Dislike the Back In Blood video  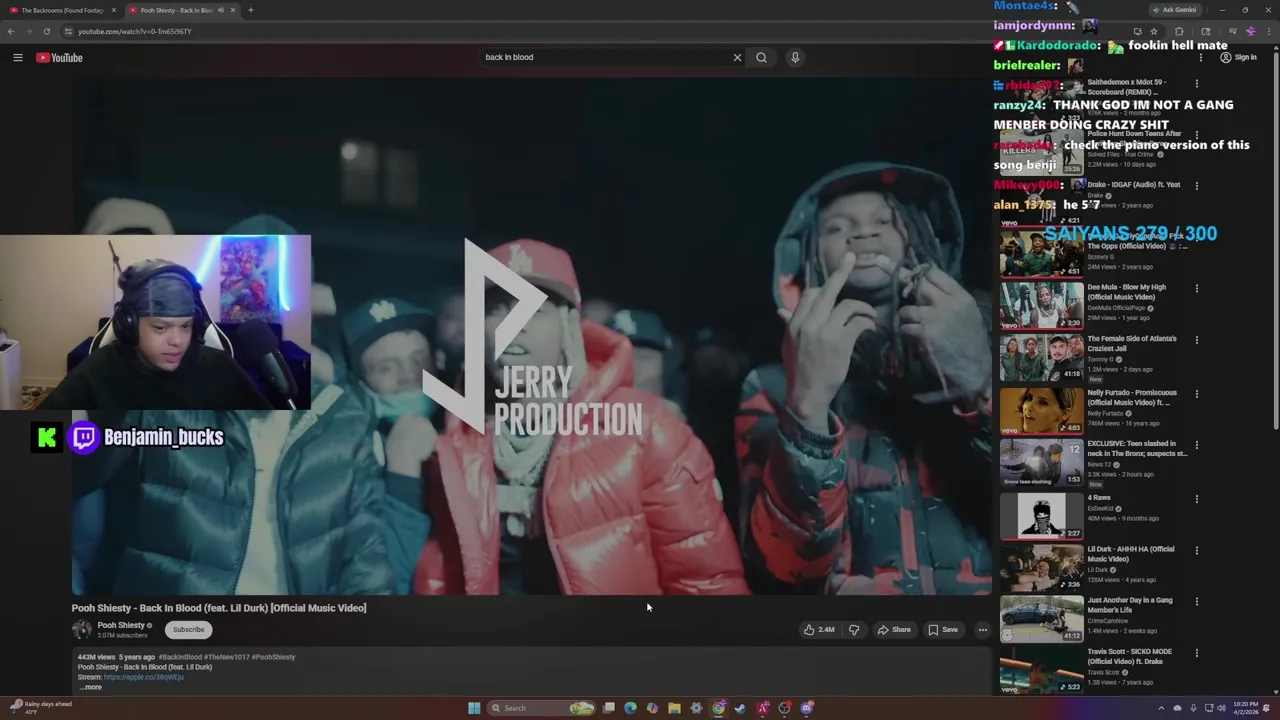point(854,630)
